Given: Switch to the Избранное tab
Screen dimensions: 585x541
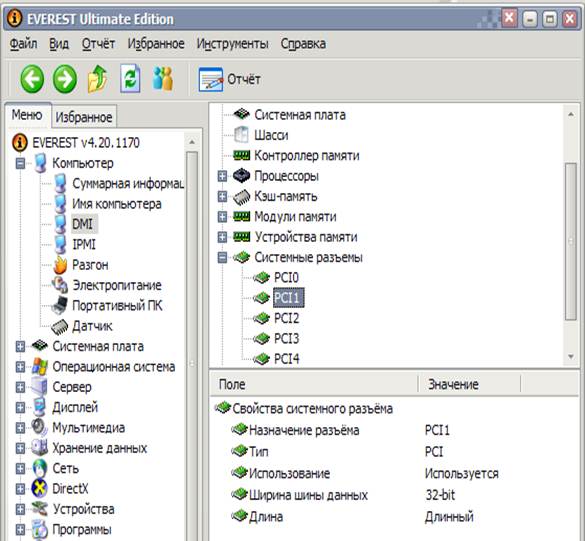Looking at the screenshot, I should tap(84, 117).
